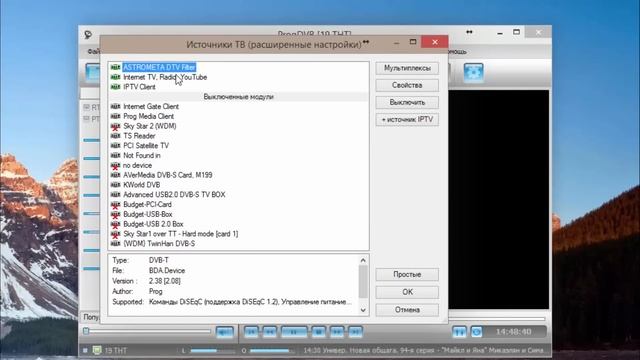Click DVB-T type value in details

coord(159,260)
